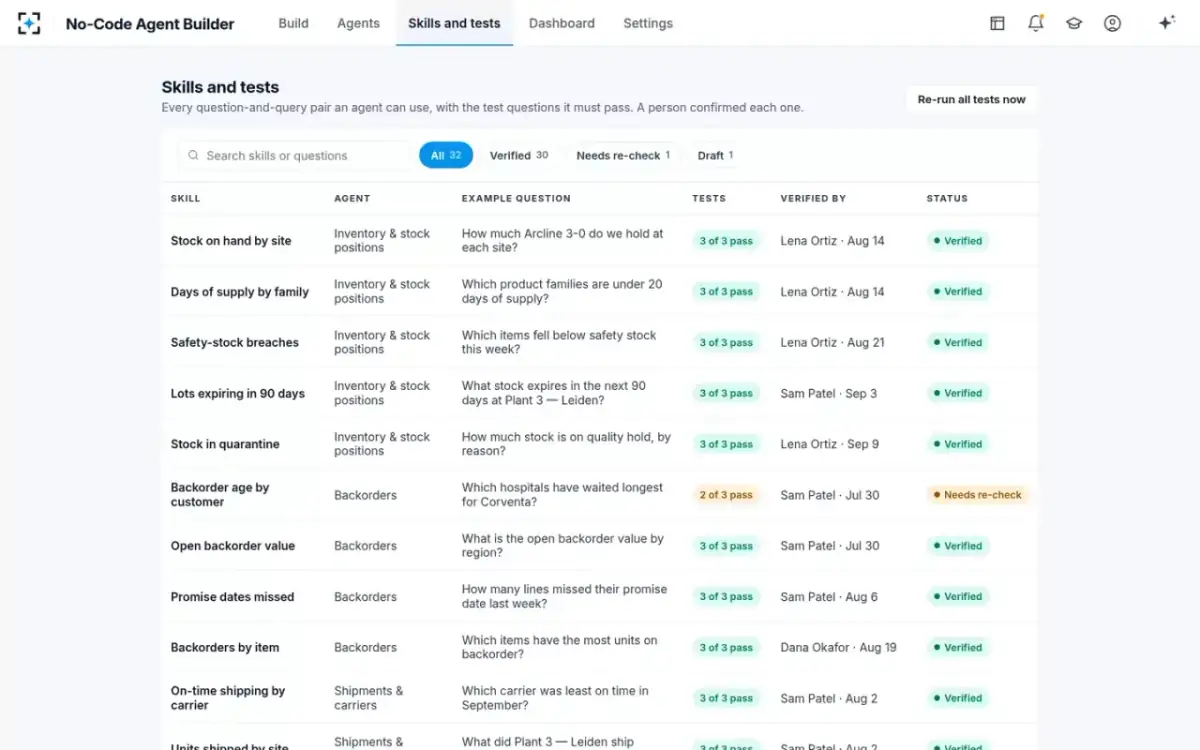Click Lena Ortiz · Sep 9
The height and width of the screenshot is (750, 1200).
pos(830,444)
